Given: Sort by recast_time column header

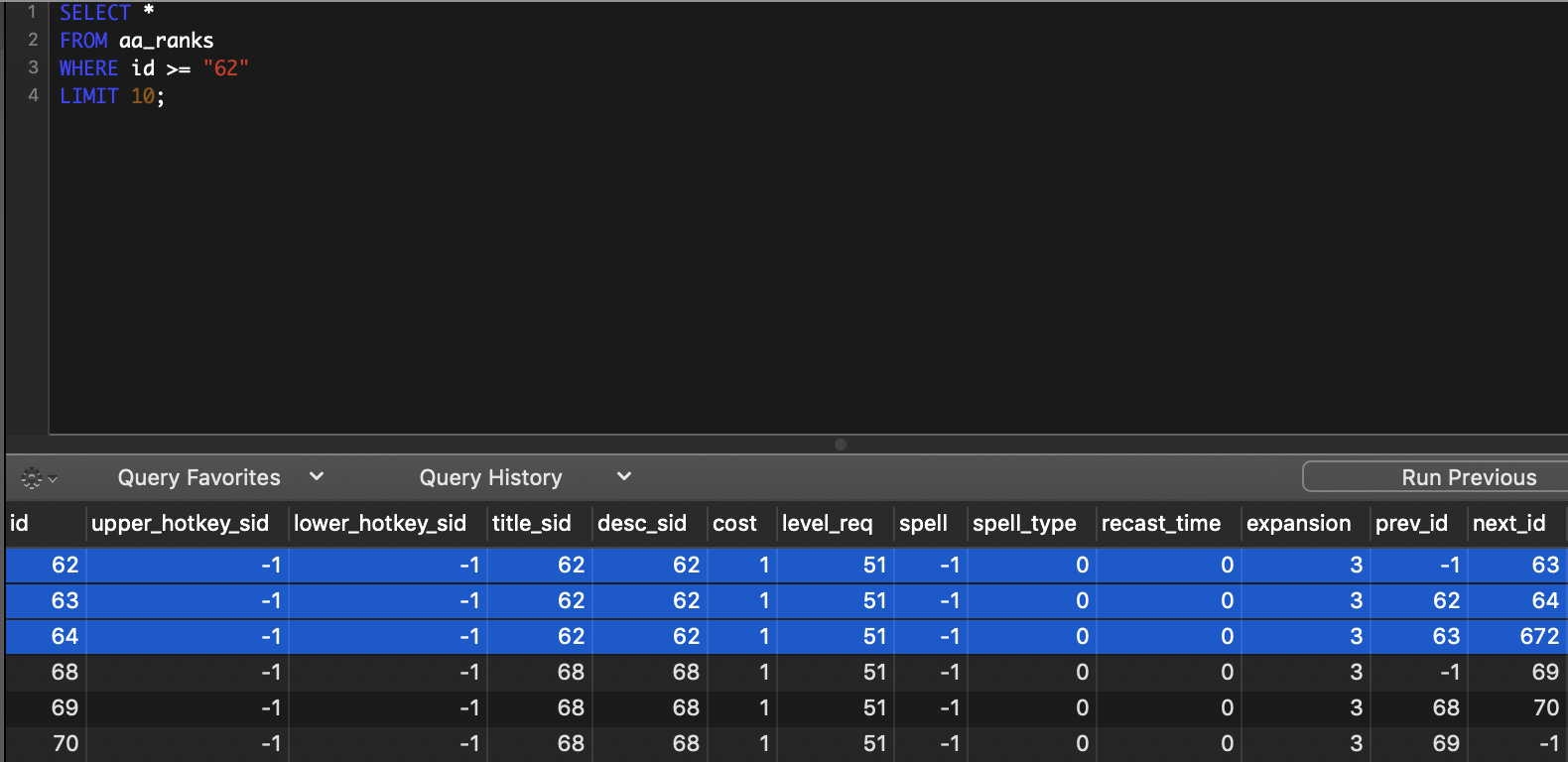Looking at the screenshot, I should pos(1161,523).
